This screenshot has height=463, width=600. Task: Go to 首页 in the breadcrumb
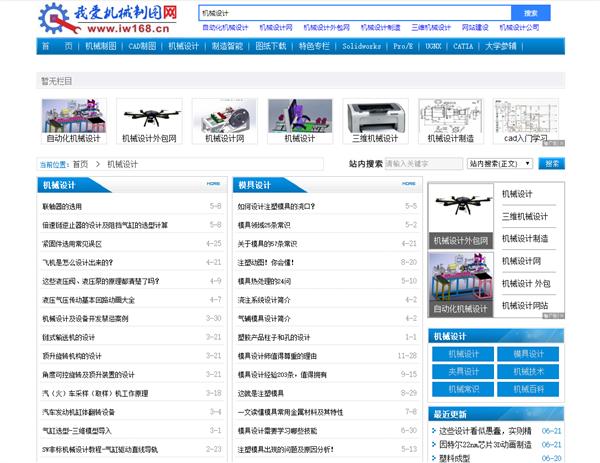(80, 164)
